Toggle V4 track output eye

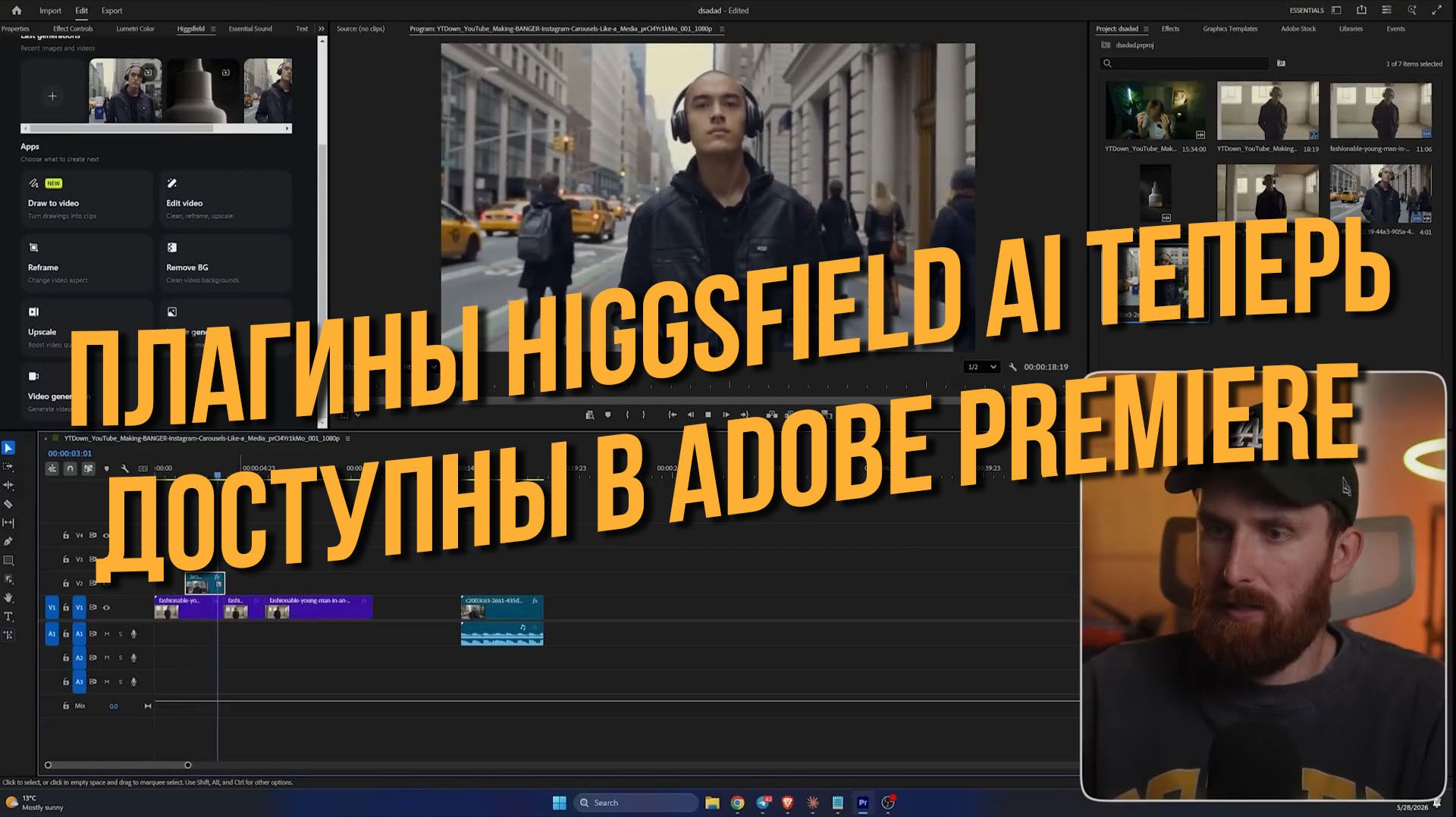[x=105, y=535]
